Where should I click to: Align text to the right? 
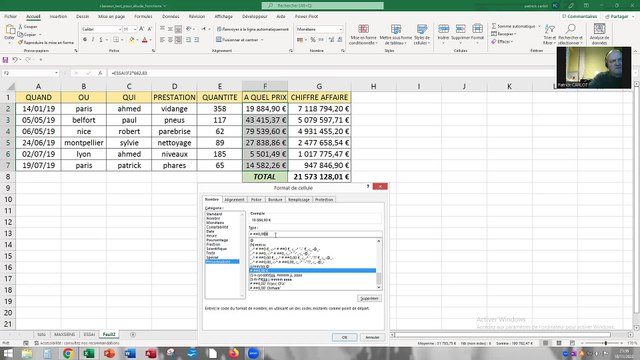point(178,40)
